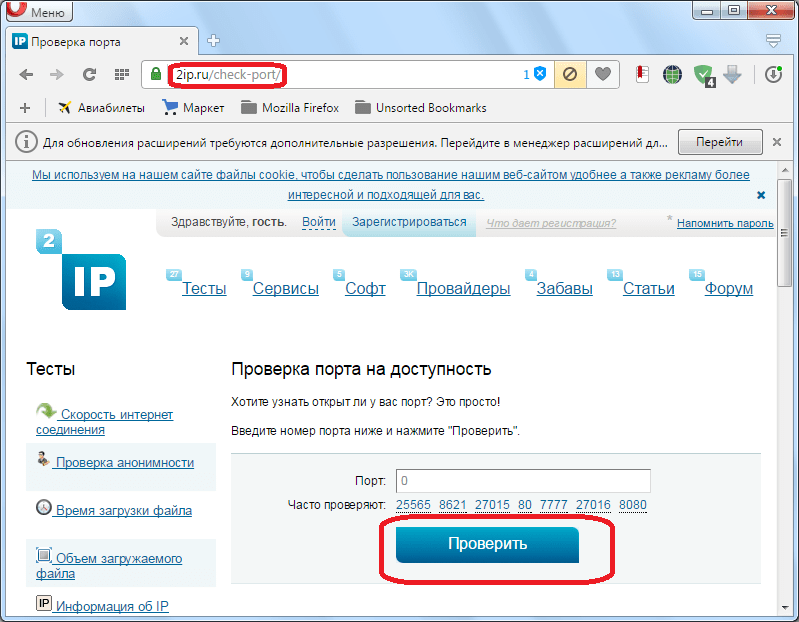Select frequently checked port 27016

tap(593, 505)
